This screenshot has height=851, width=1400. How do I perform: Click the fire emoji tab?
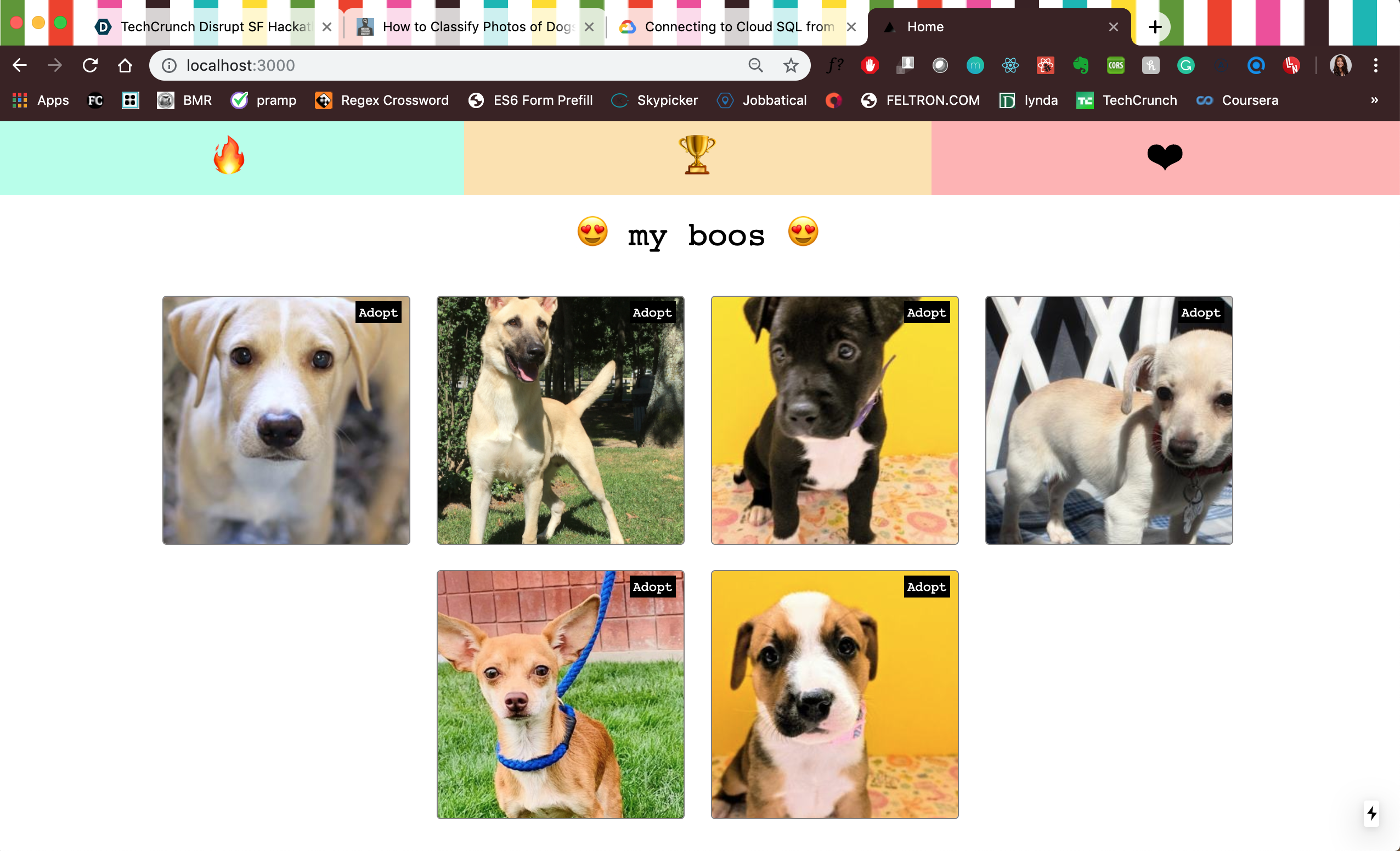point(229,156)
